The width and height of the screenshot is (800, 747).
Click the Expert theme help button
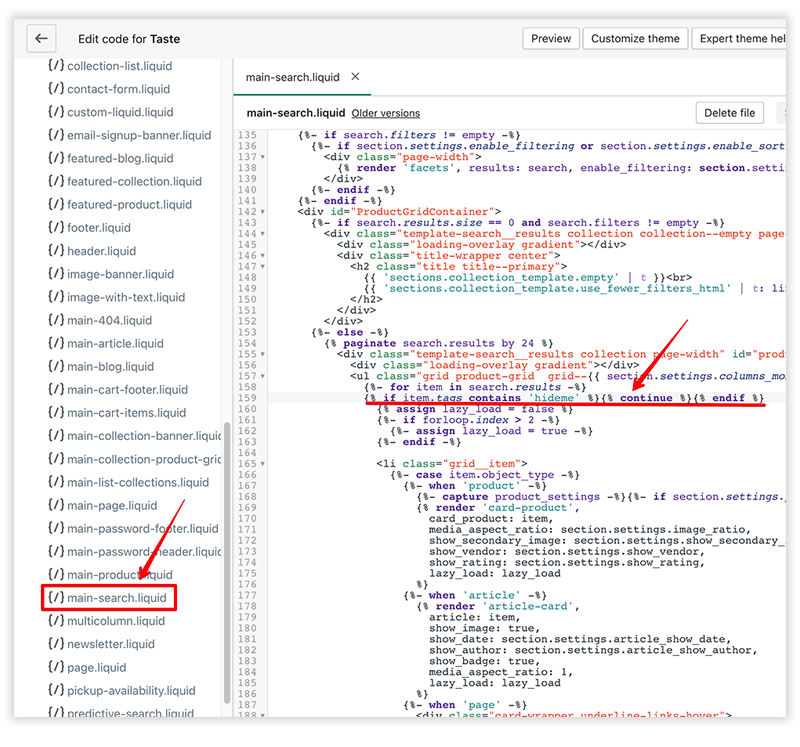pos(741,39)
